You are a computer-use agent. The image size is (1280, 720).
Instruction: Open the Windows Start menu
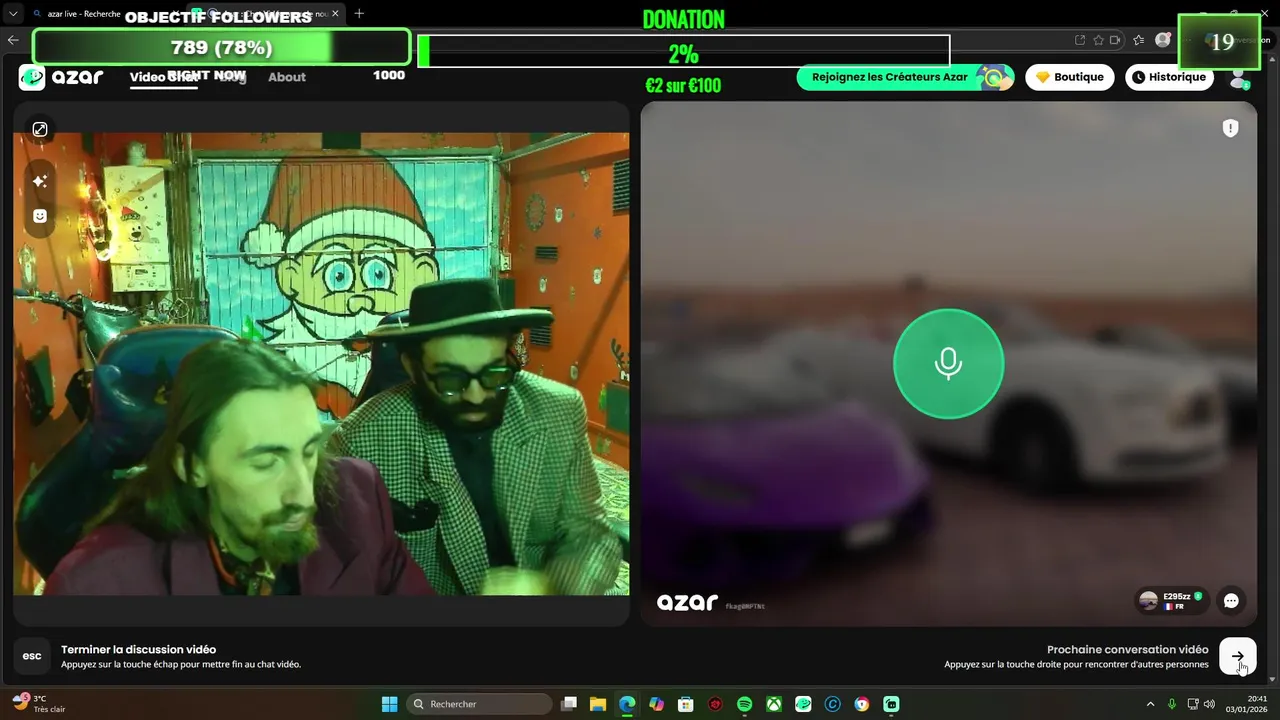pyautogui.click(x=389, y=704)
